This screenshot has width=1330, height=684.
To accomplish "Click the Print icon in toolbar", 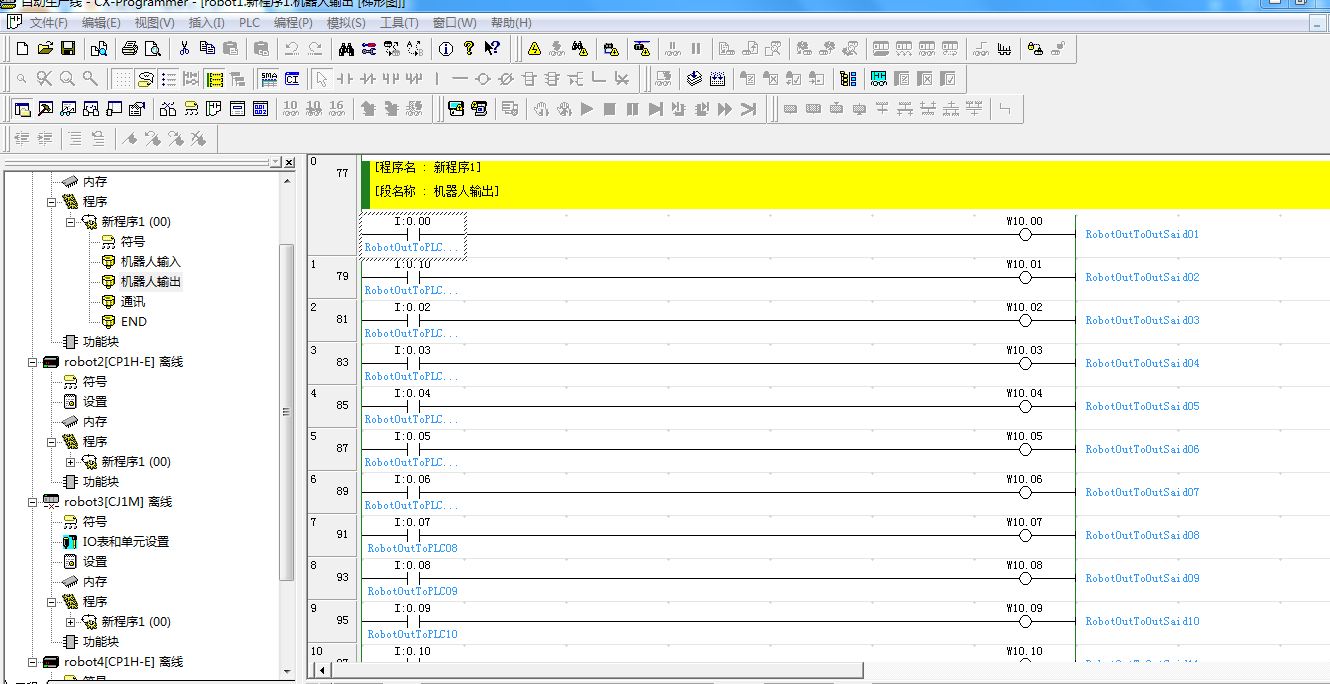I will [129, 48].
